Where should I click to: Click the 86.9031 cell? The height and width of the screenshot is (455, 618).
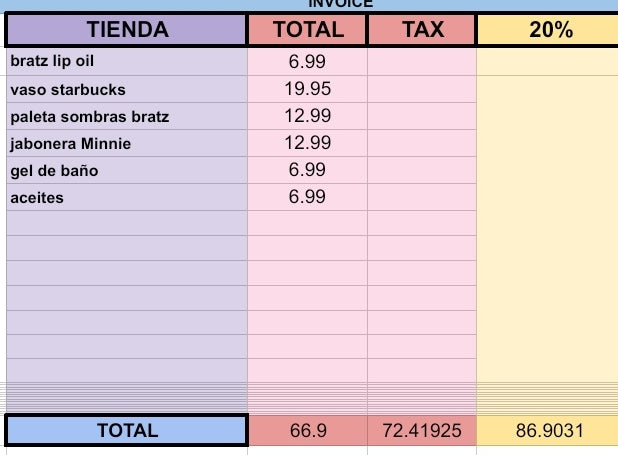pyautogui.click(x=550, y=431)
